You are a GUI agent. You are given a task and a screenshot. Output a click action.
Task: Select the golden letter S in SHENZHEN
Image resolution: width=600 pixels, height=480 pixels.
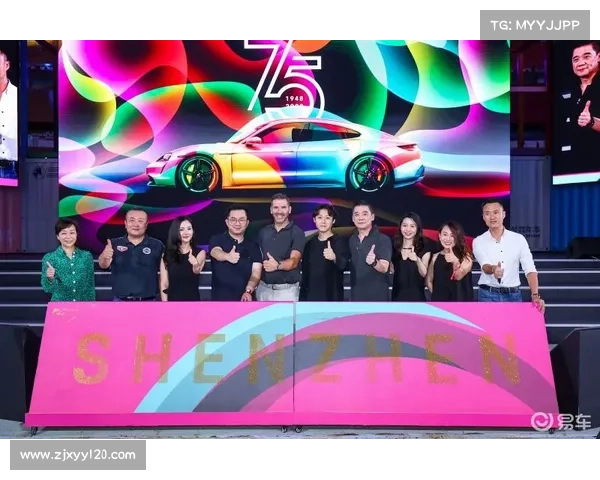point(92,358)
